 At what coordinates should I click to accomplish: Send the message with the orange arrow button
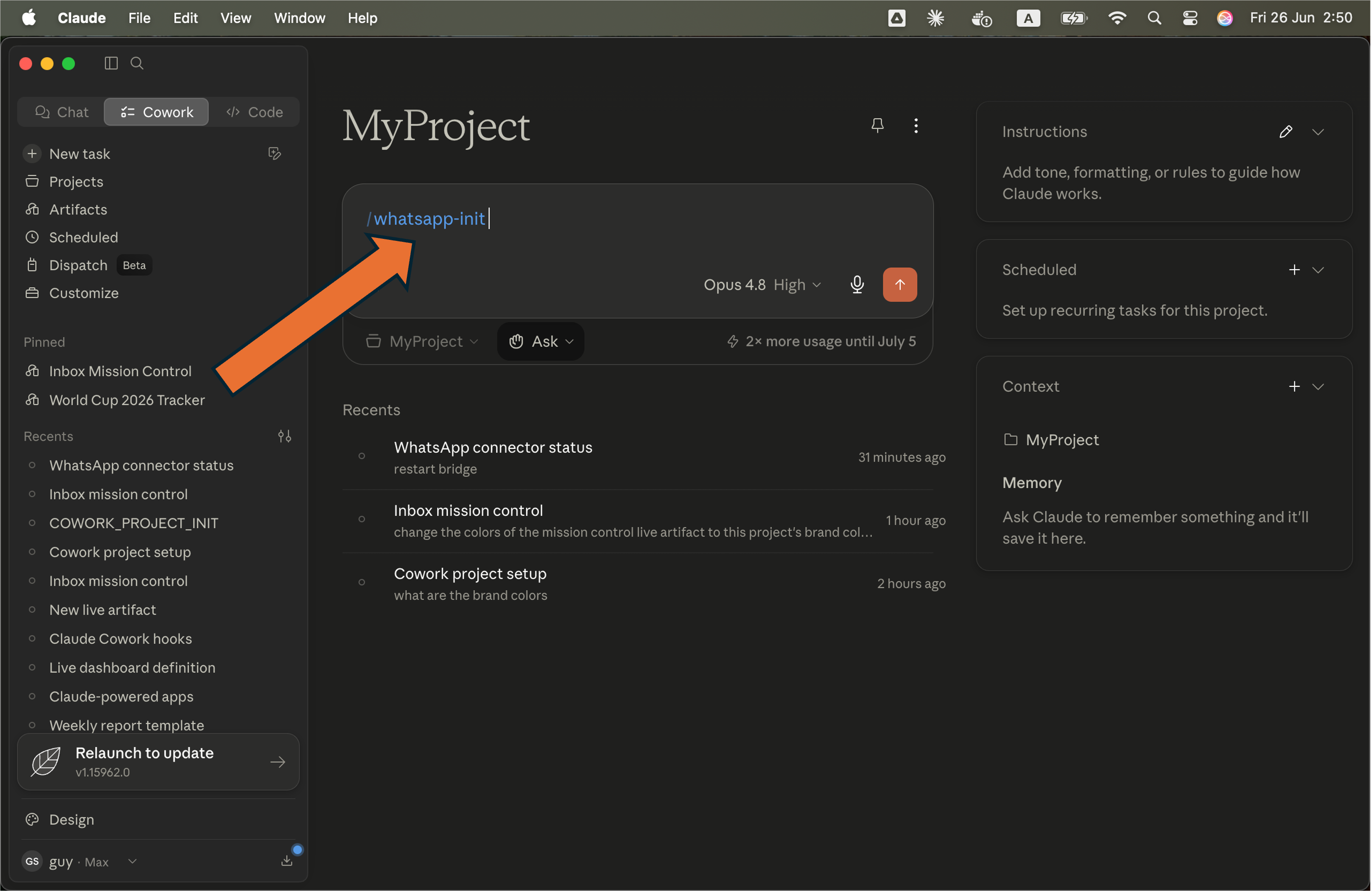pyautogui.click(x=900, y=284)
